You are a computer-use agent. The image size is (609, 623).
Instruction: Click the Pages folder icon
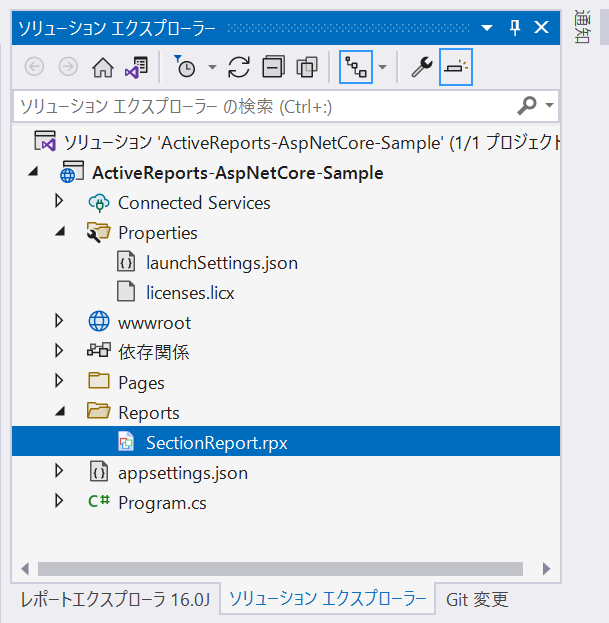(99, 381)
